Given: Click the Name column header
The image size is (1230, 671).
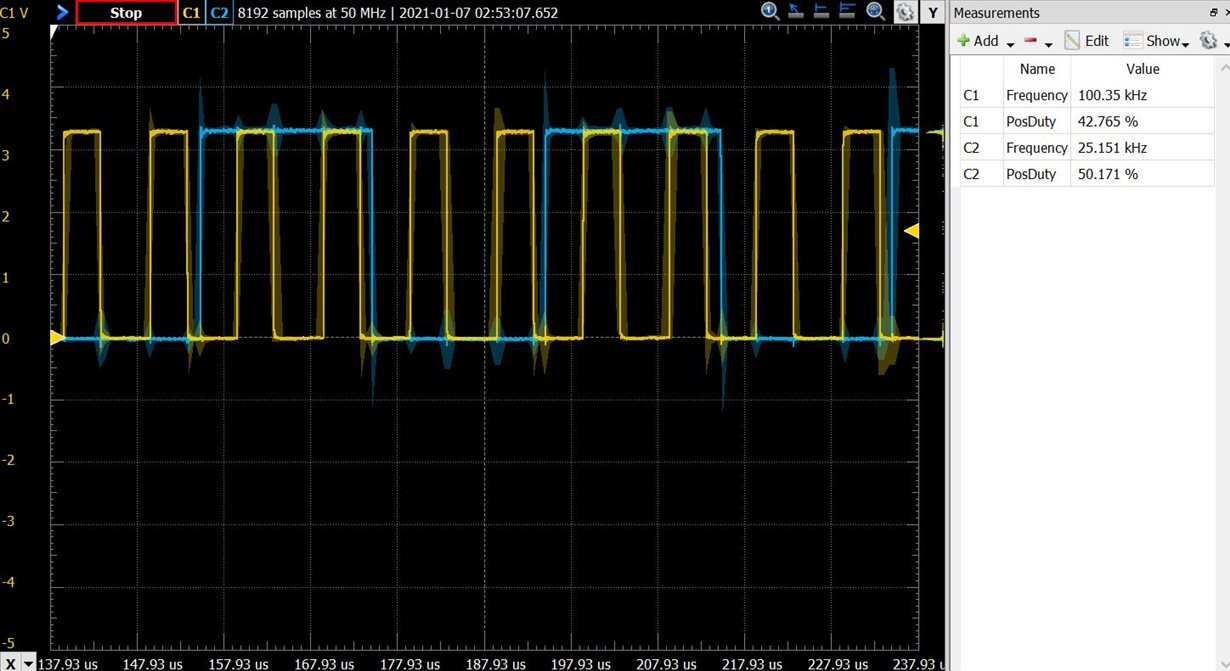Looking at the screenshot, I should click(x=1037, y=69).
